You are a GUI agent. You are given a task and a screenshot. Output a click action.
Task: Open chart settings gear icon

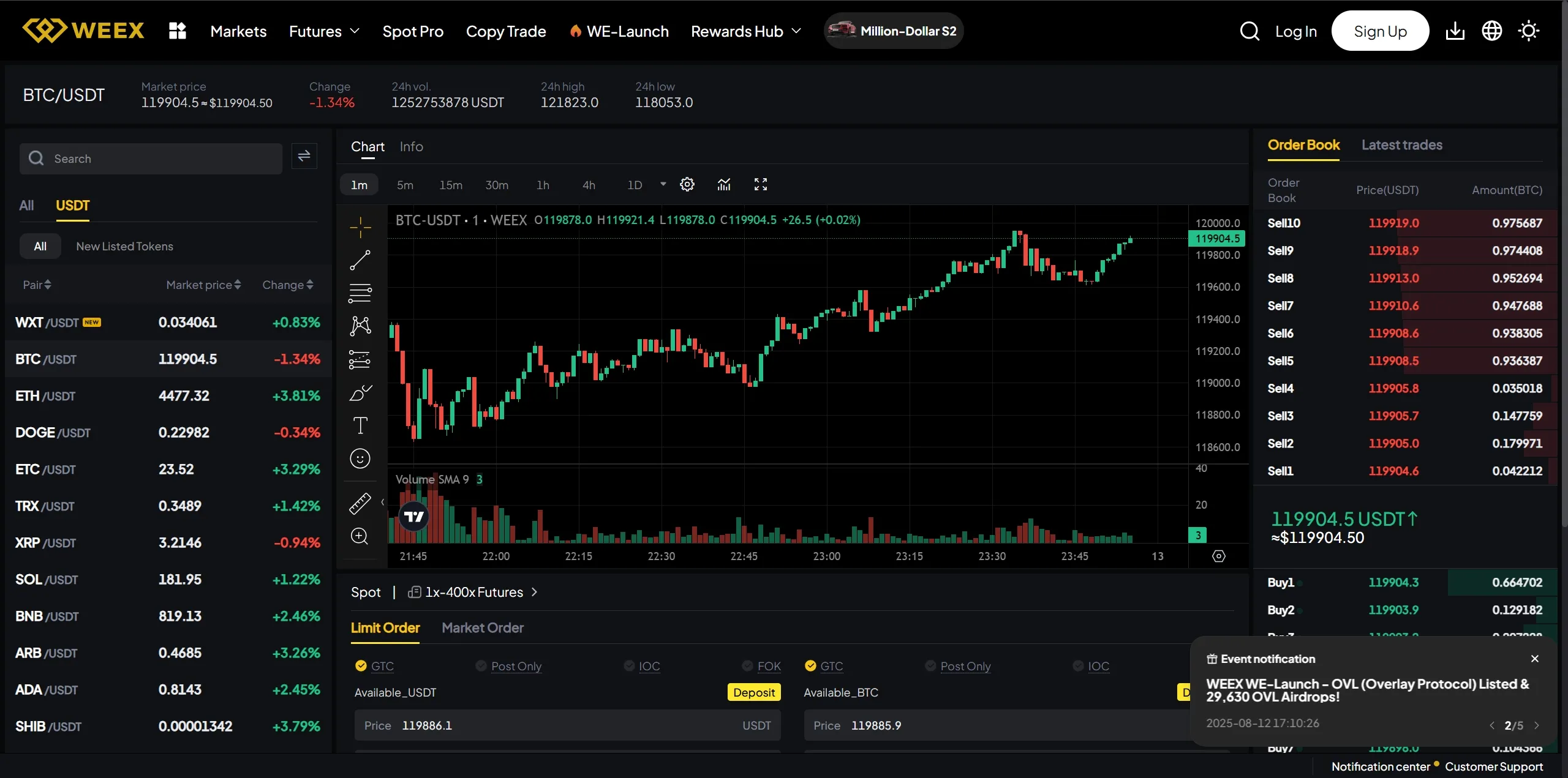click(x=687, y=184)
